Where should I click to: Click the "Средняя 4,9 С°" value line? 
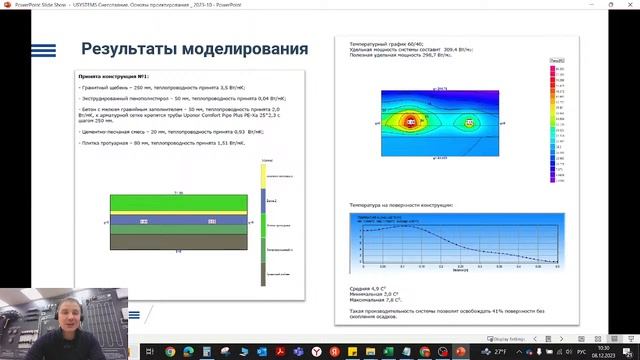point(368,289)
